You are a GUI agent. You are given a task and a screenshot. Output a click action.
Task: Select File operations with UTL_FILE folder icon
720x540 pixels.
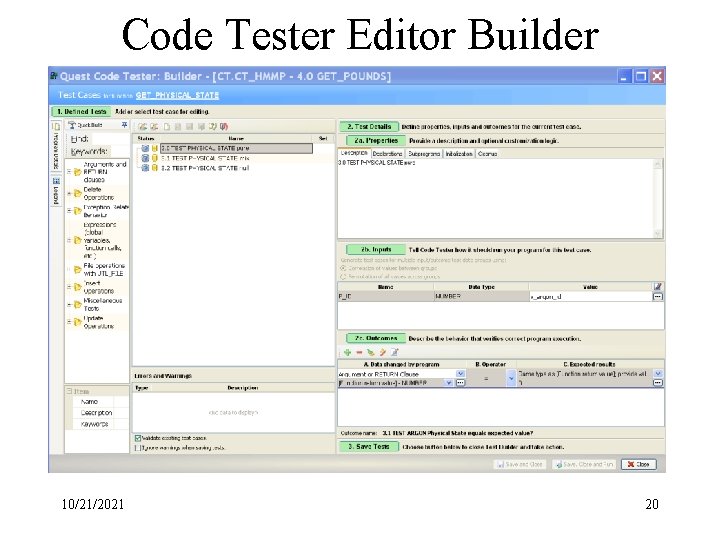[x=78, y=270]
